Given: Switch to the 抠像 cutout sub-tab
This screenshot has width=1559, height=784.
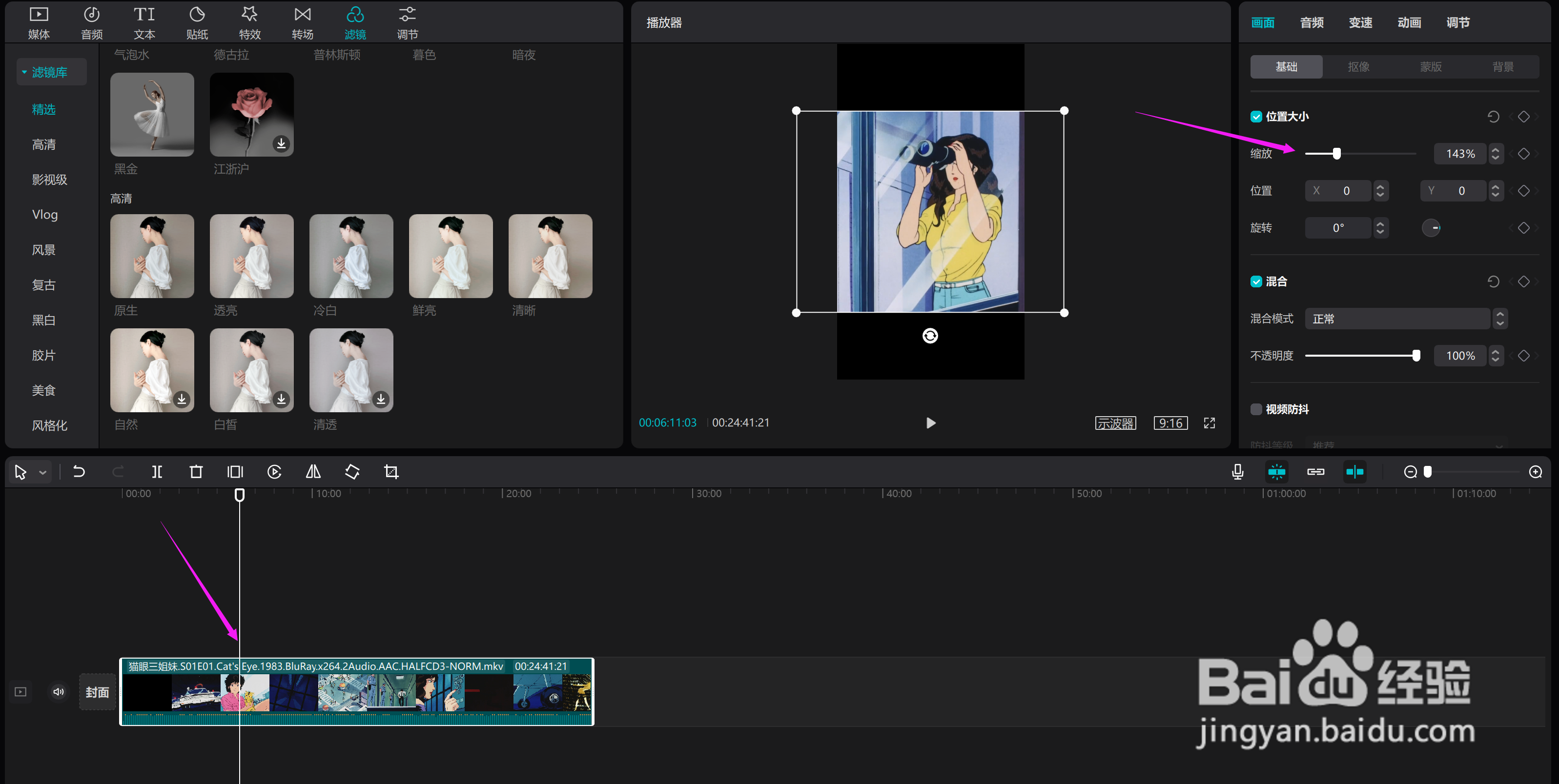Looking at the screenshot, I should pos(1359,66).
